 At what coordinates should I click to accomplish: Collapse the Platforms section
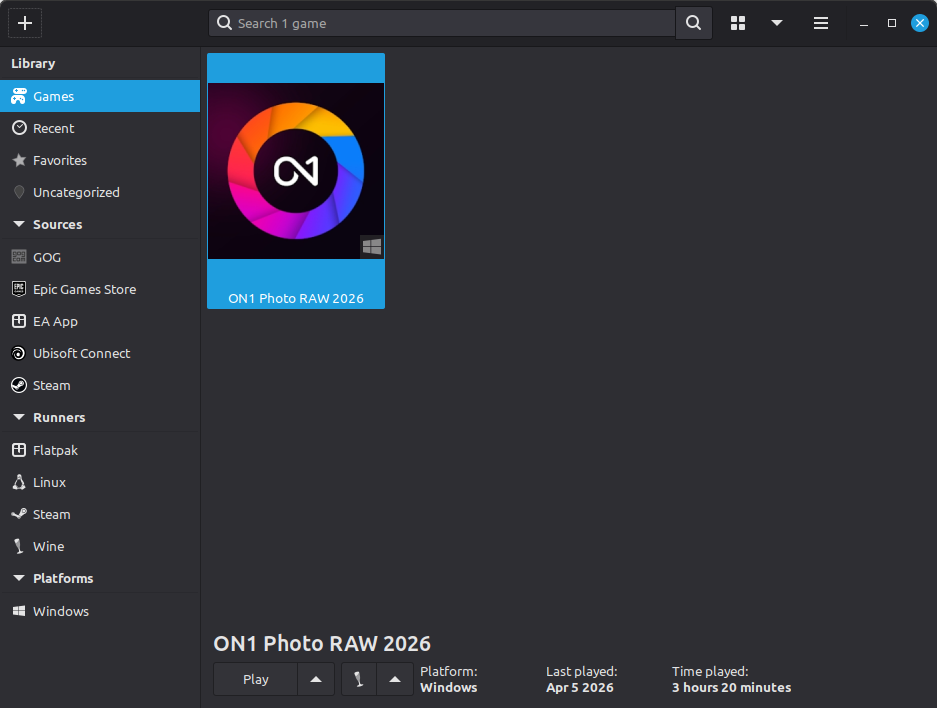pos(16,578)
